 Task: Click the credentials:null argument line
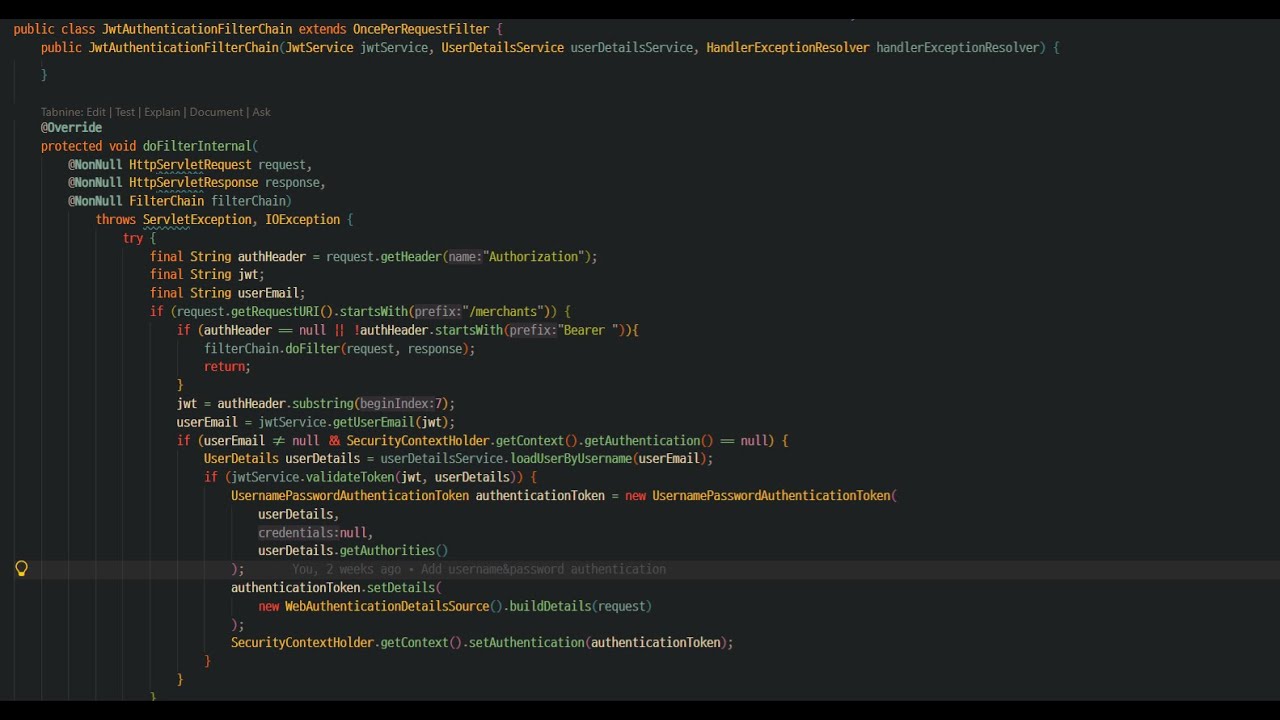pyautogui.click(x=315, y=533)
